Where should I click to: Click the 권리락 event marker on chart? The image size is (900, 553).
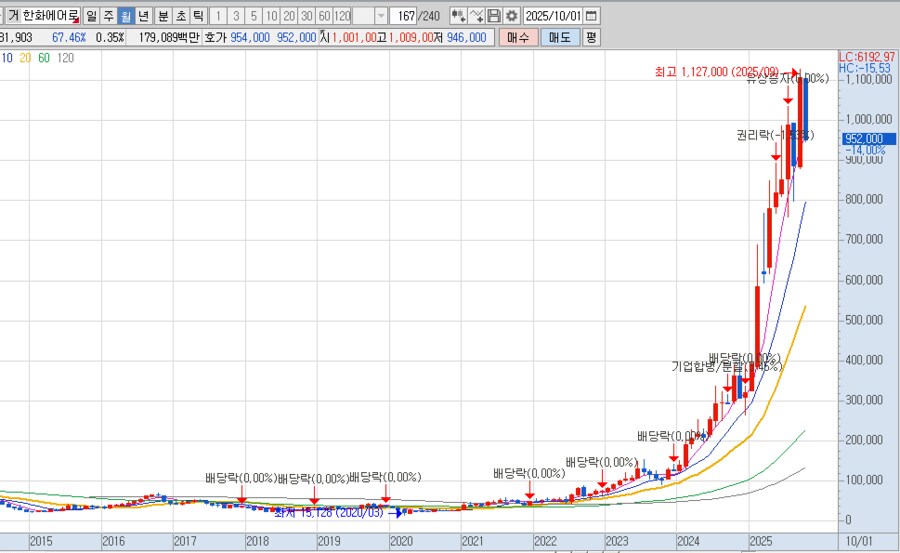pyautogui.click(x=776, y=155)
